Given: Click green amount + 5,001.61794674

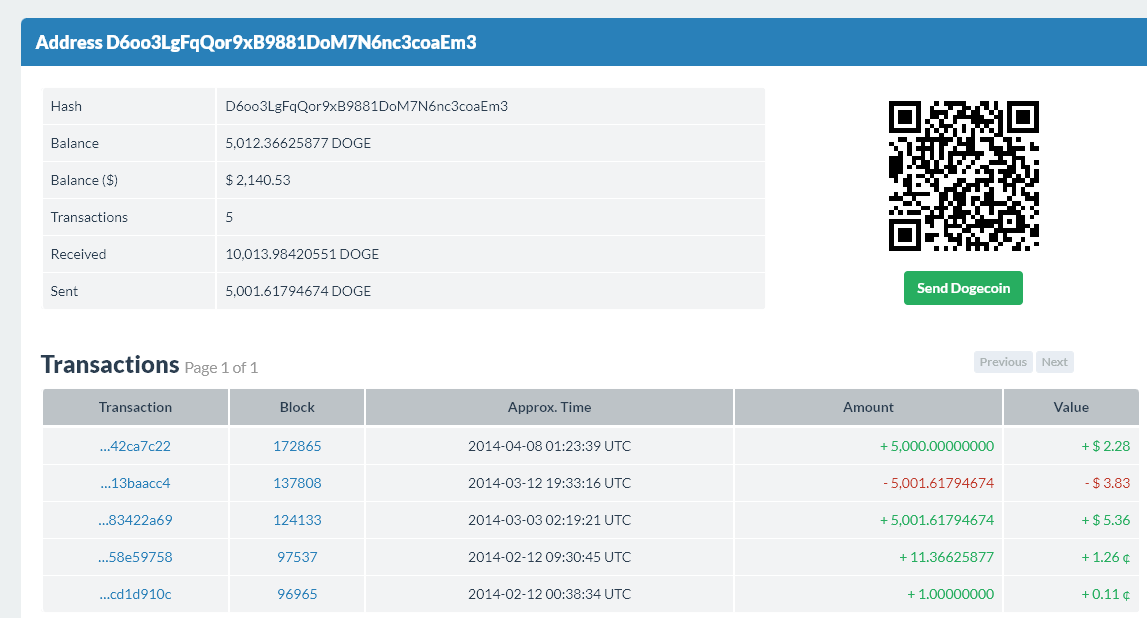Looking at the screenshot, I should (x=936, y=520).
